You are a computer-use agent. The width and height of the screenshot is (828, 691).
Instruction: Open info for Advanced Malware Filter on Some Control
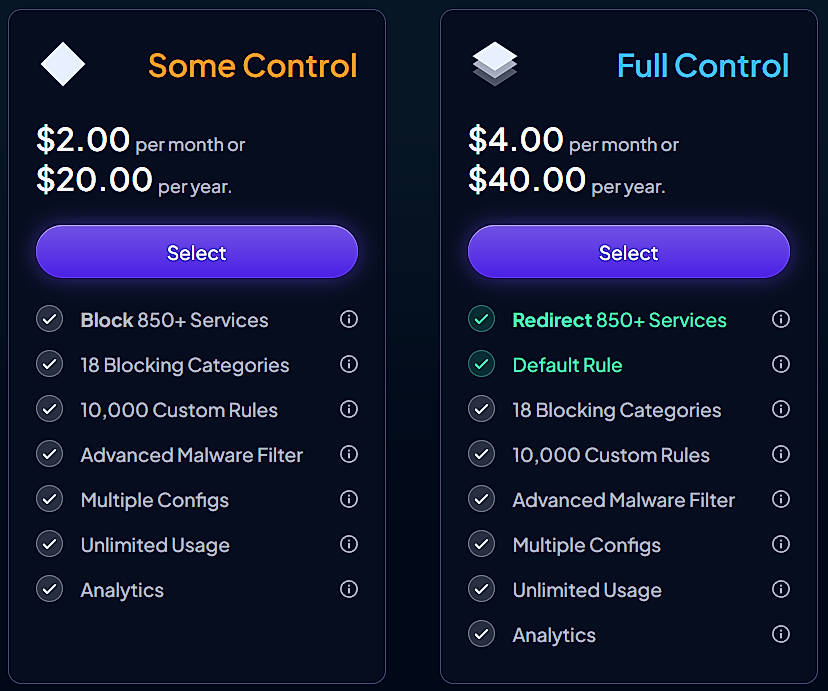tap(349, 454)
